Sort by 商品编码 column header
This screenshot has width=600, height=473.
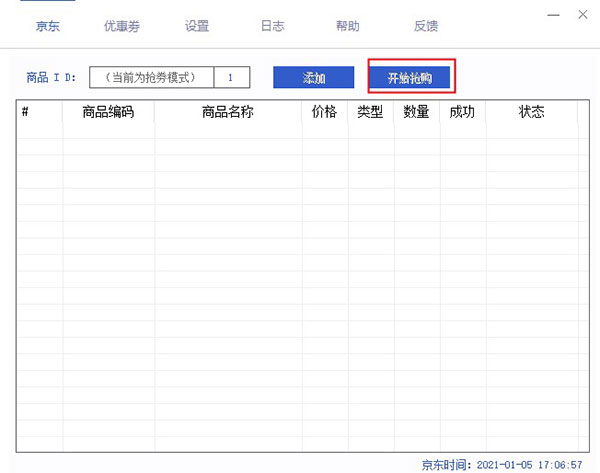tap(108, 113)
